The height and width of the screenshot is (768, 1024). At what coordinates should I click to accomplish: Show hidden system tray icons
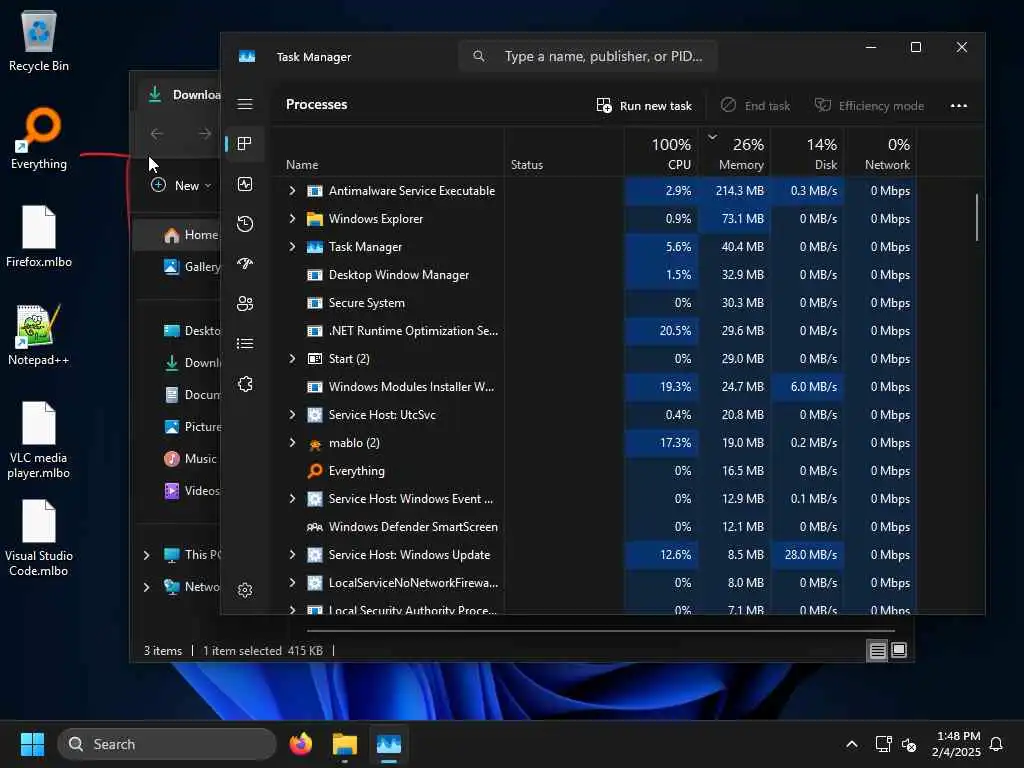(852, 744)
